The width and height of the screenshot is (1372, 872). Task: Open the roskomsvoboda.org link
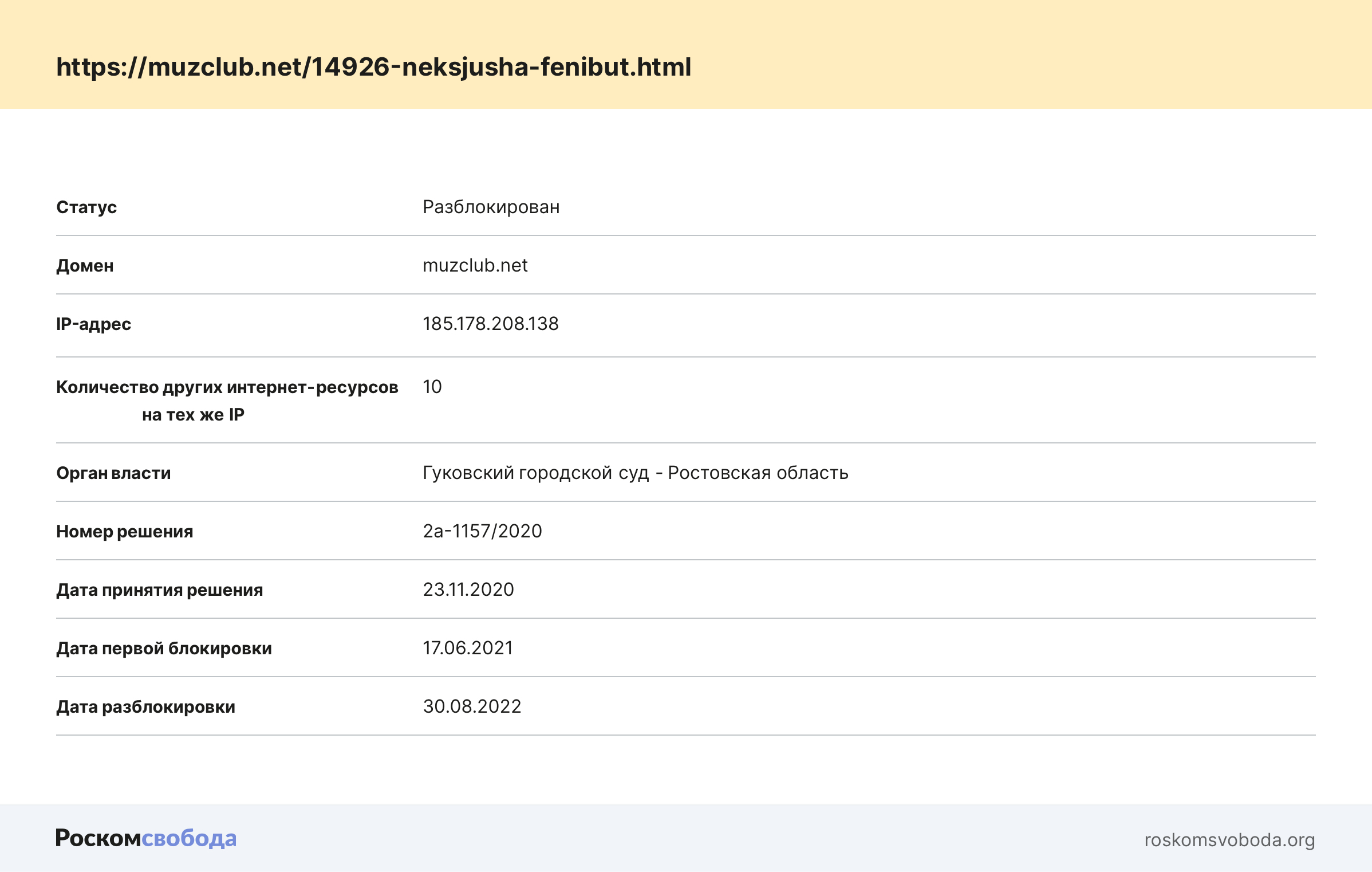pos(1229,840)
